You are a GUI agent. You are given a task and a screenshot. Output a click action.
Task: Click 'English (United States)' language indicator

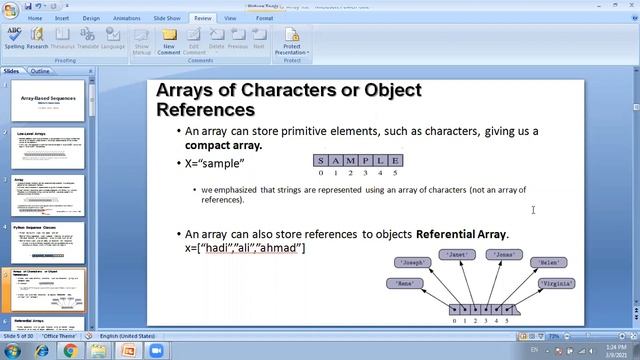[x=127, y=336]
